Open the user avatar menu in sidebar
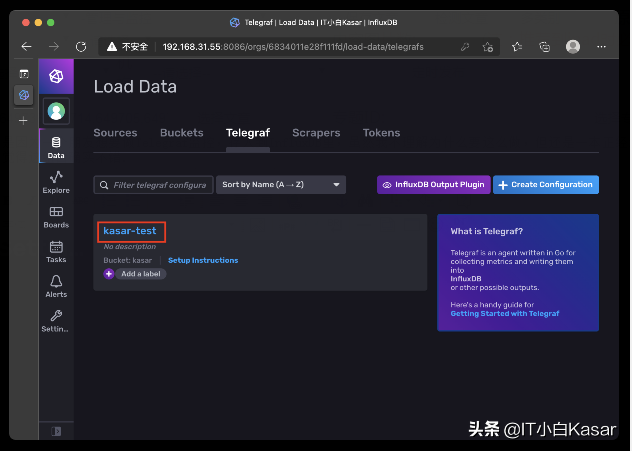Screen dimensions: 632x451 56,111
